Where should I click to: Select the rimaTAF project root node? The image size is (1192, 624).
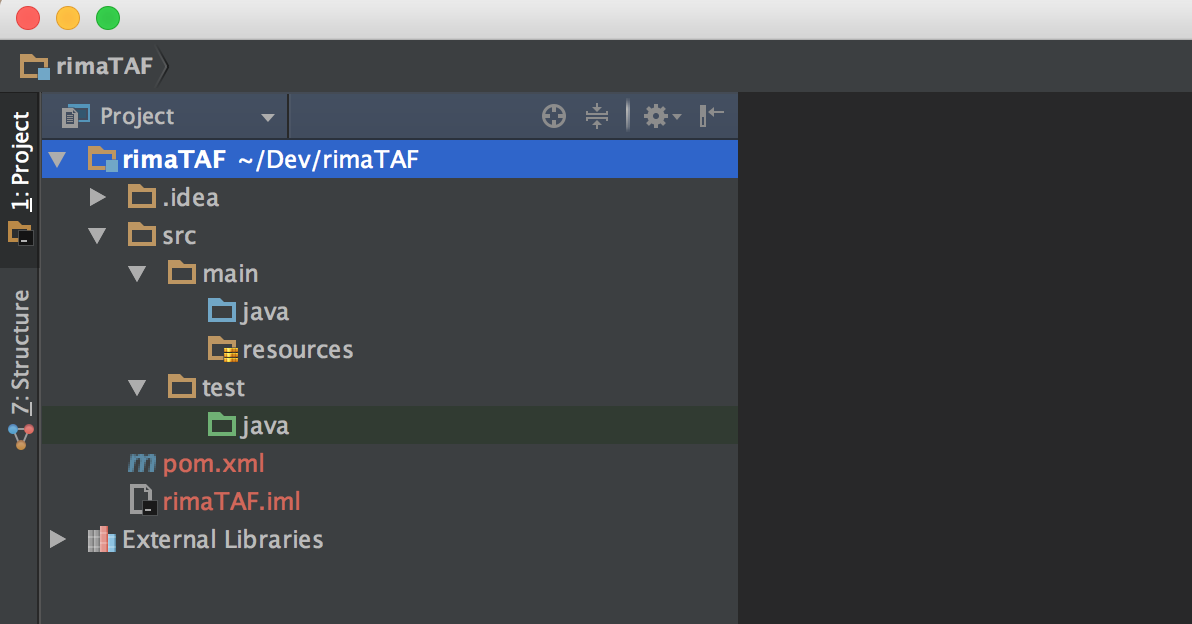[174, 159]
